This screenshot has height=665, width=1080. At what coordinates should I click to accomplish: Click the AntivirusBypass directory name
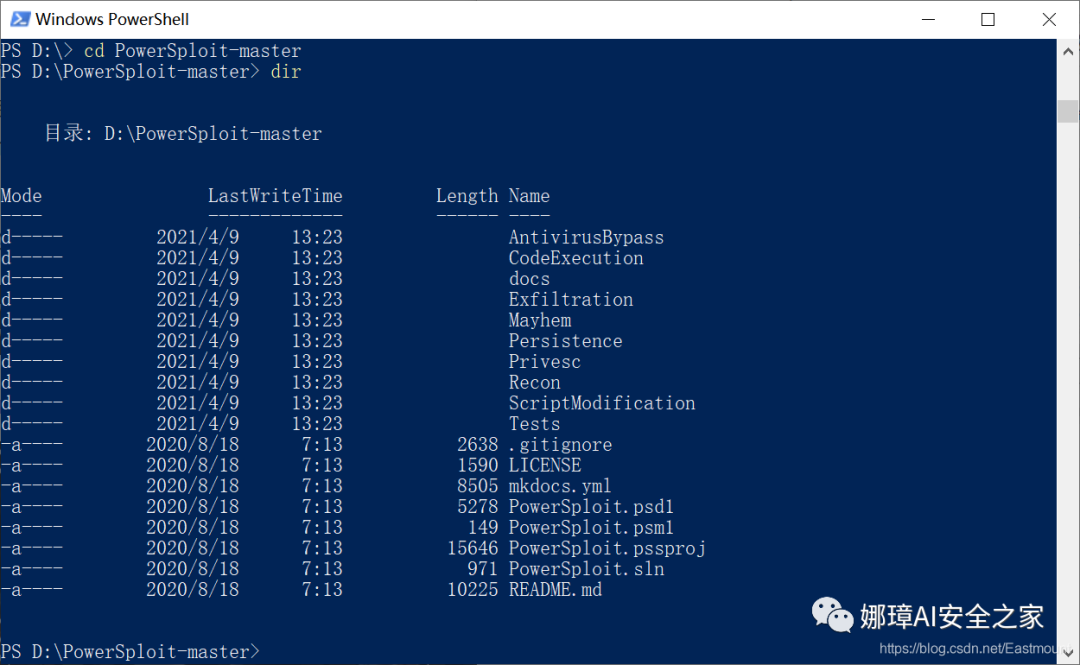tap(586, 238)
